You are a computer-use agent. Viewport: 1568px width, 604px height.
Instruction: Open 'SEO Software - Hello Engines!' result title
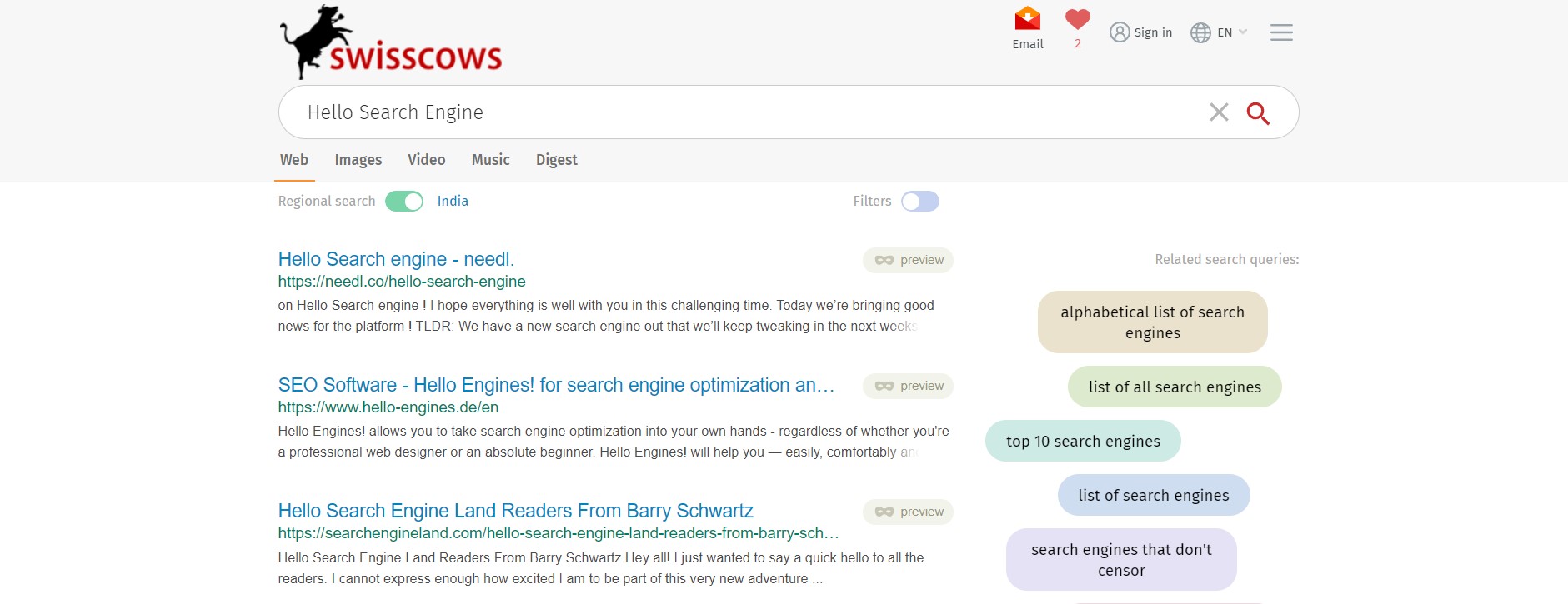pyautogui.click(x=556, y=385)
